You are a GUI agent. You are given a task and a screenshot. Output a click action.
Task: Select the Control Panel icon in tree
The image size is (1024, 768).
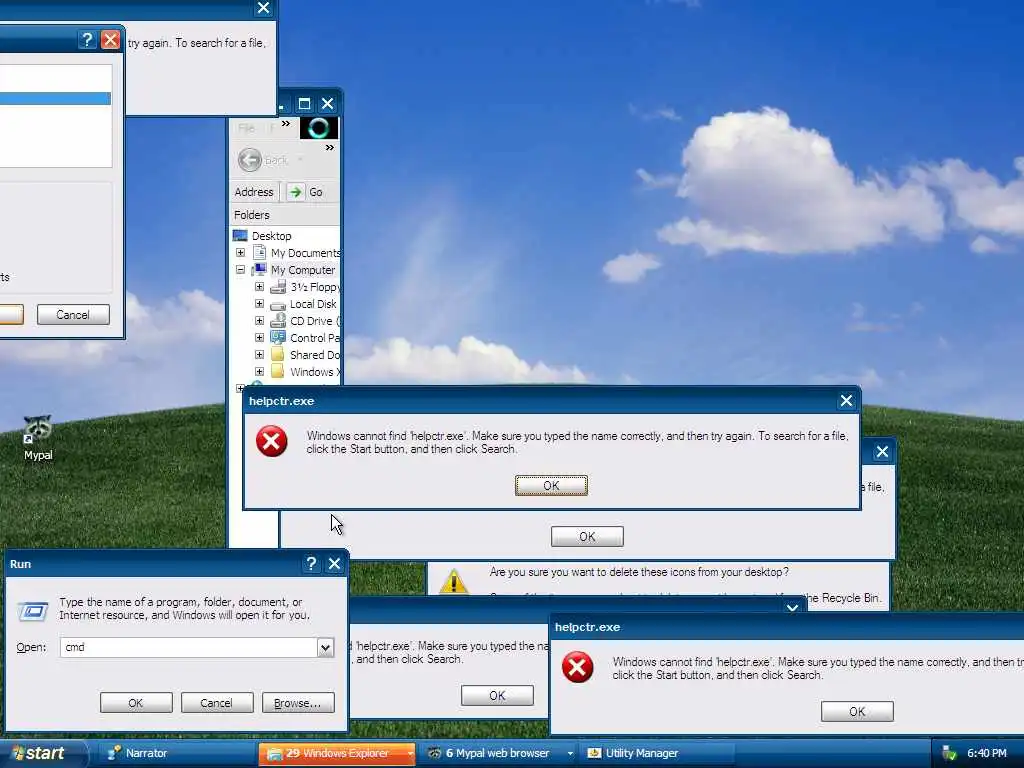(278, 338)
